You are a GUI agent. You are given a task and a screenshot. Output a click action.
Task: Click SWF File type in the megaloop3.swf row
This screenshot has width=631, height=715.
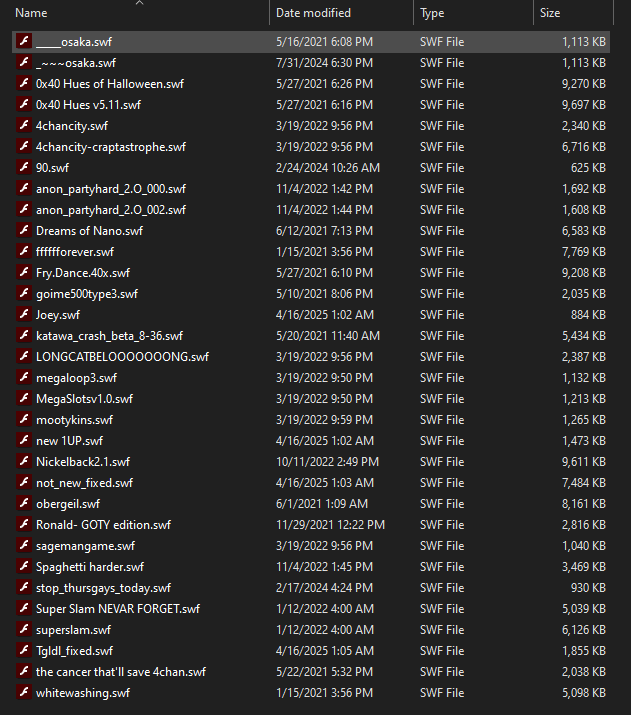click(x=442, y=377)
